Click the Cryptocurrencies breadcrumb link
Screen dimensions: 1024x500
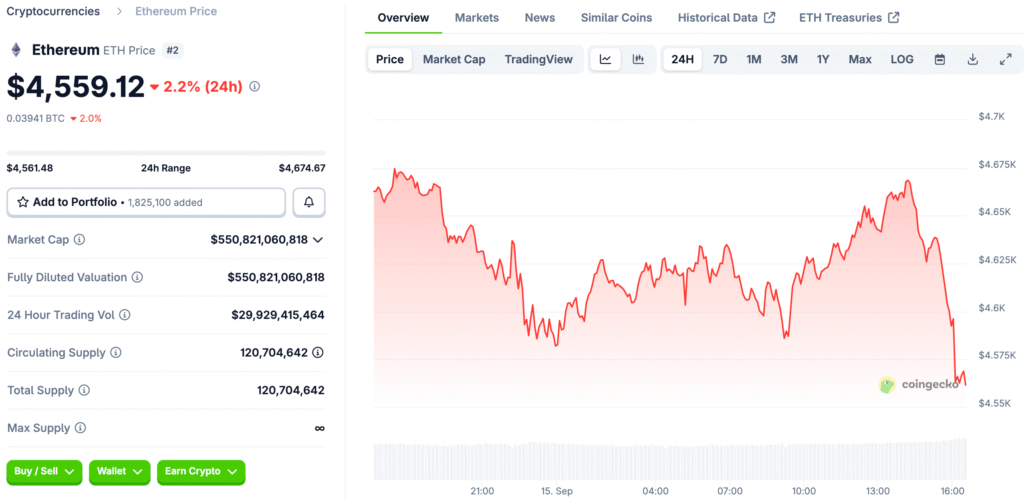tap(54, 11)
